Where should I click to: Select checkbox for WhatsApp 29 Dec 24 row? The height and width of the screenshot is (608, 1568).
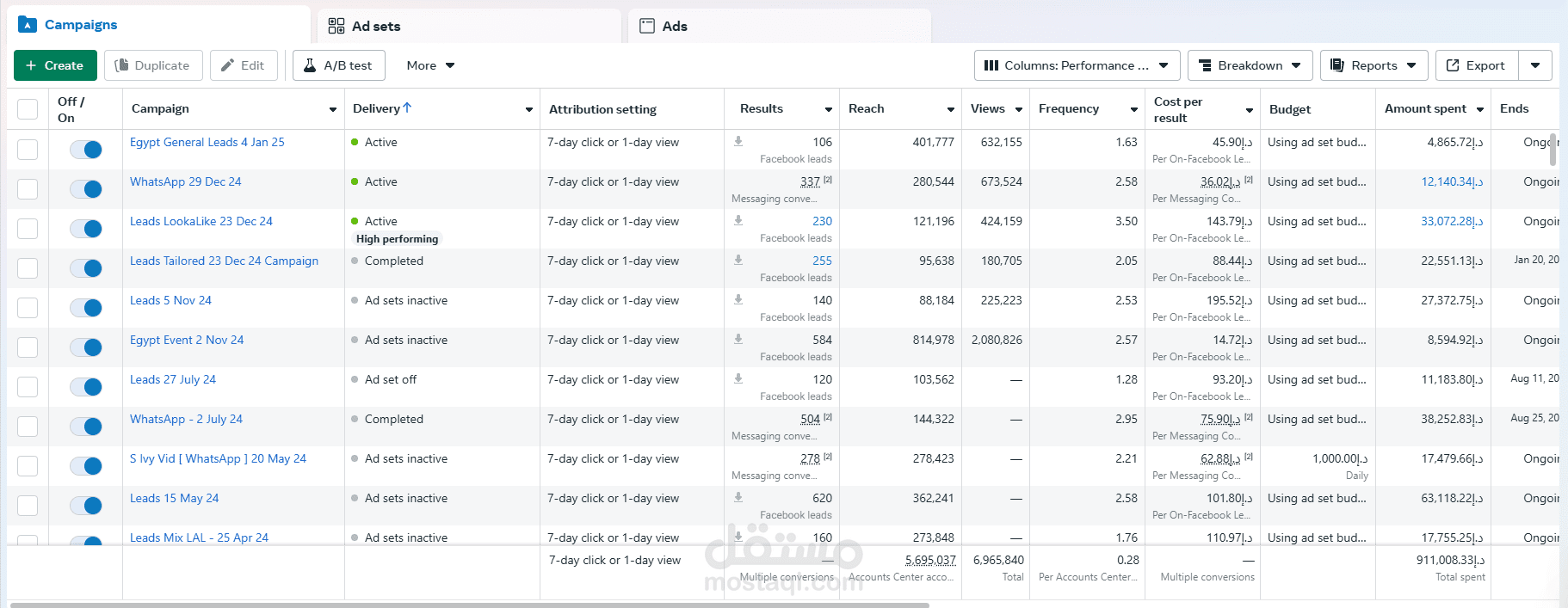[x=28, y=189]
